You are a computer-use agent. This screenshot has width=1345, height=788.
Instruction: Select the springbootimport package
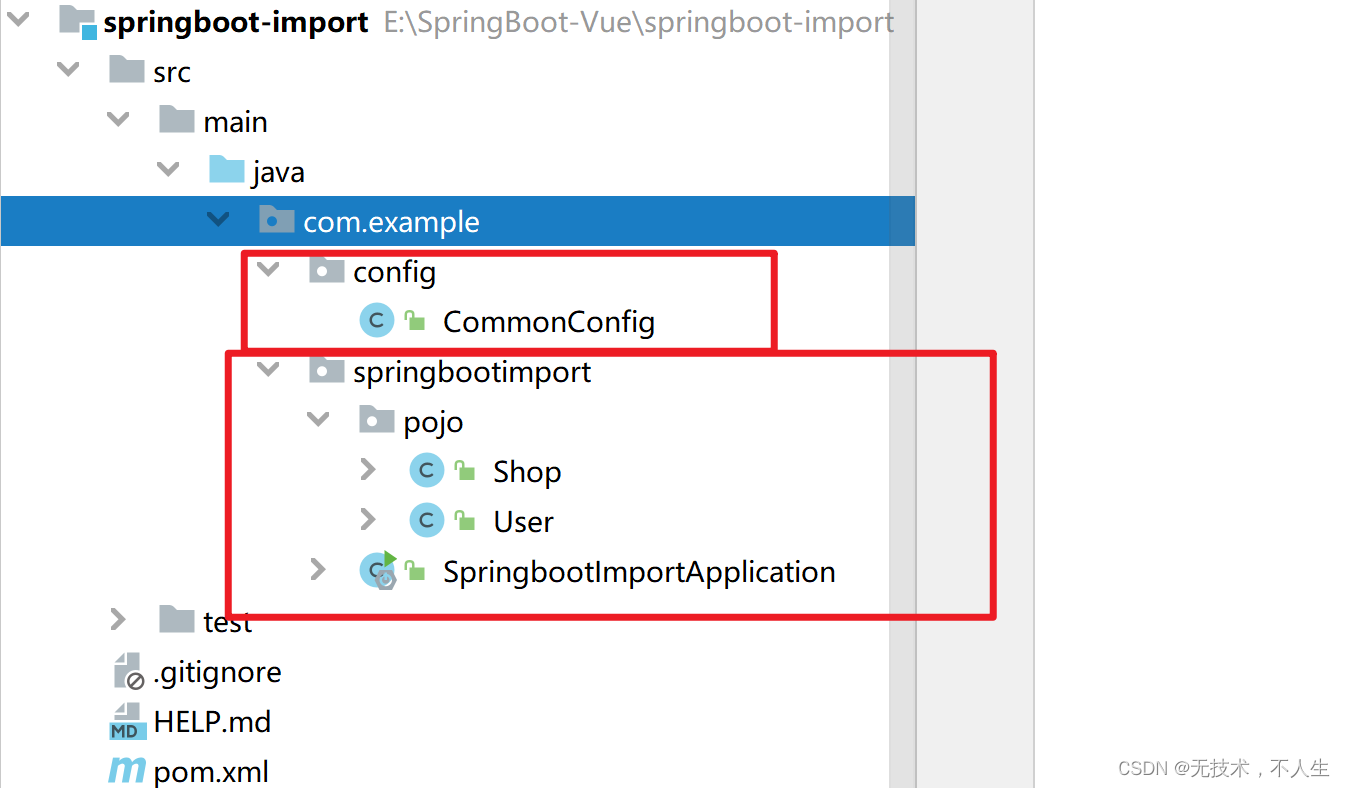472,372
